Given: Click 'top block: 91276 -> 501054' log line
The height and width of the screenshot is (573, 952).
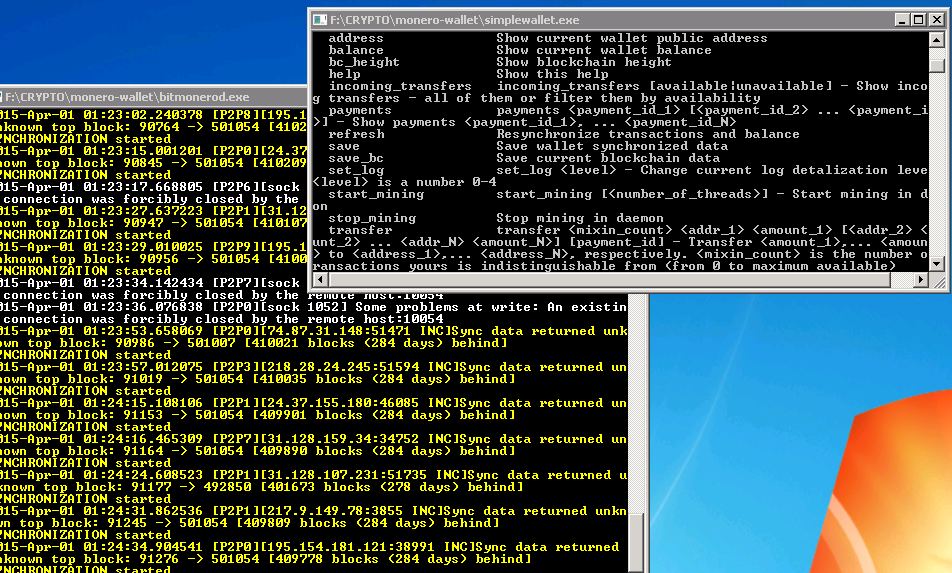Looking at the screenshot, I should coord(265,560).
